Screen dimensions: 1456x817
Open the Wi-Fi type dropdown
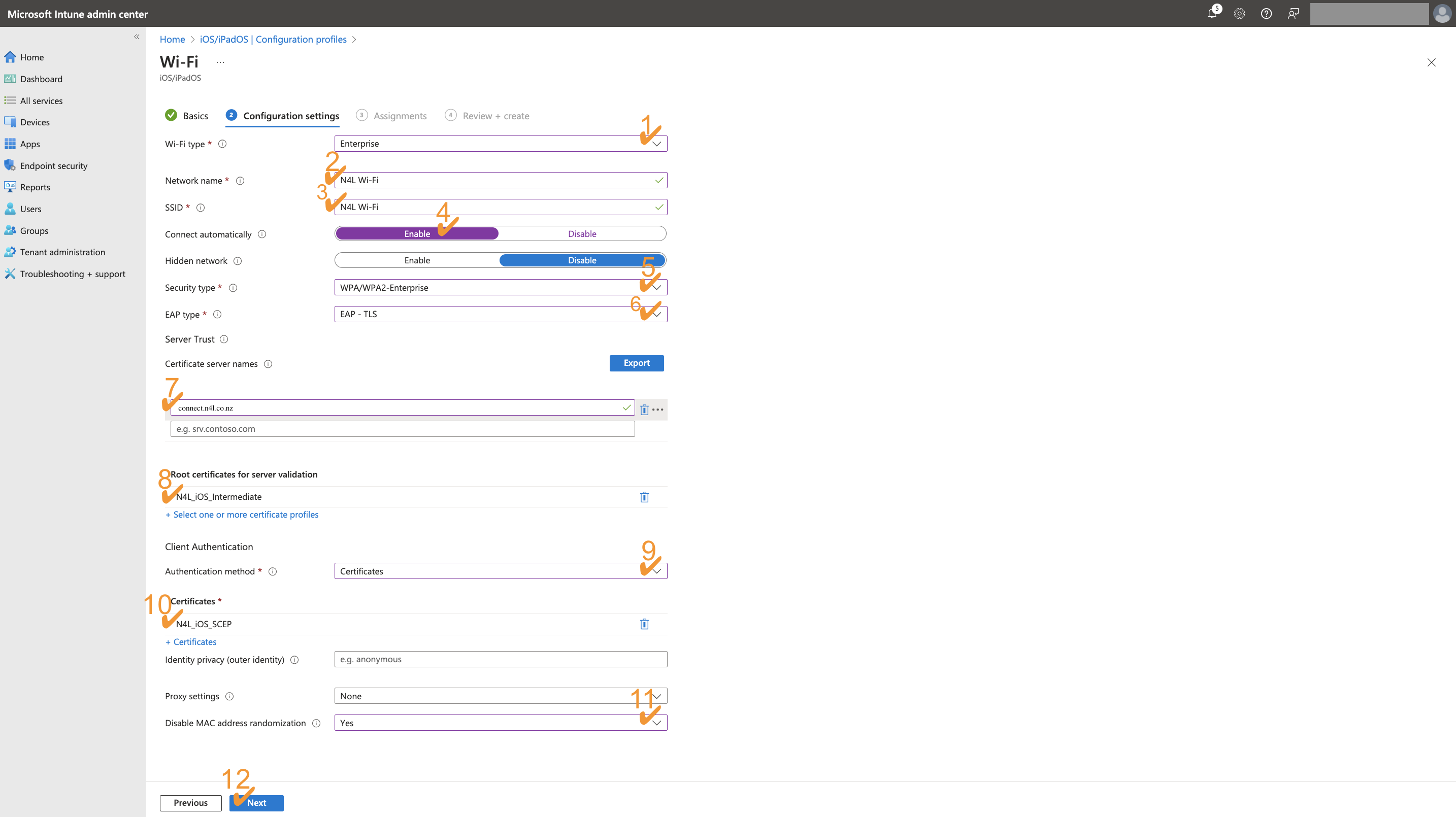(656, 144)
